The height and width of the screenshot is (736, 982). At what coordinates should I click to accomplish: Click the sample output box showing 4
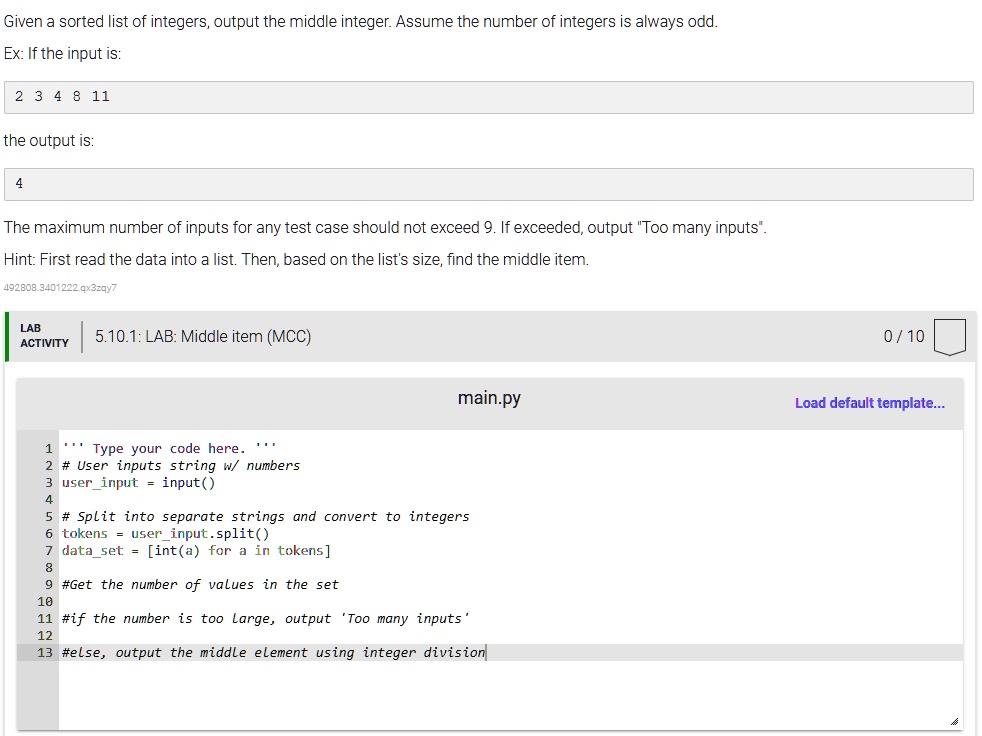tap(488, 184)
